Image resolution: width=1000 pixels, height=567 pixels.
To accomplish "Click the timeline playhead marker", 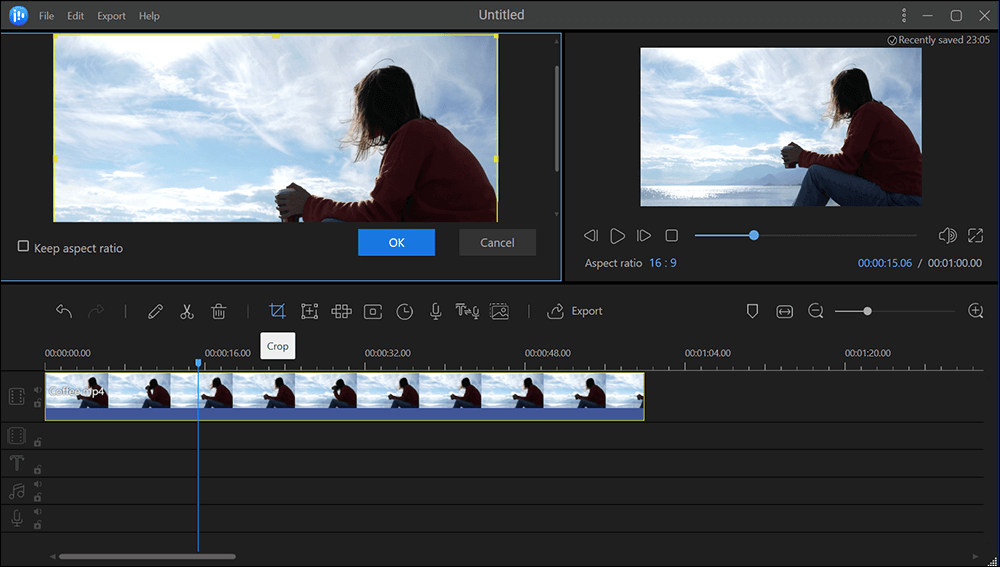I will (198, 363).
